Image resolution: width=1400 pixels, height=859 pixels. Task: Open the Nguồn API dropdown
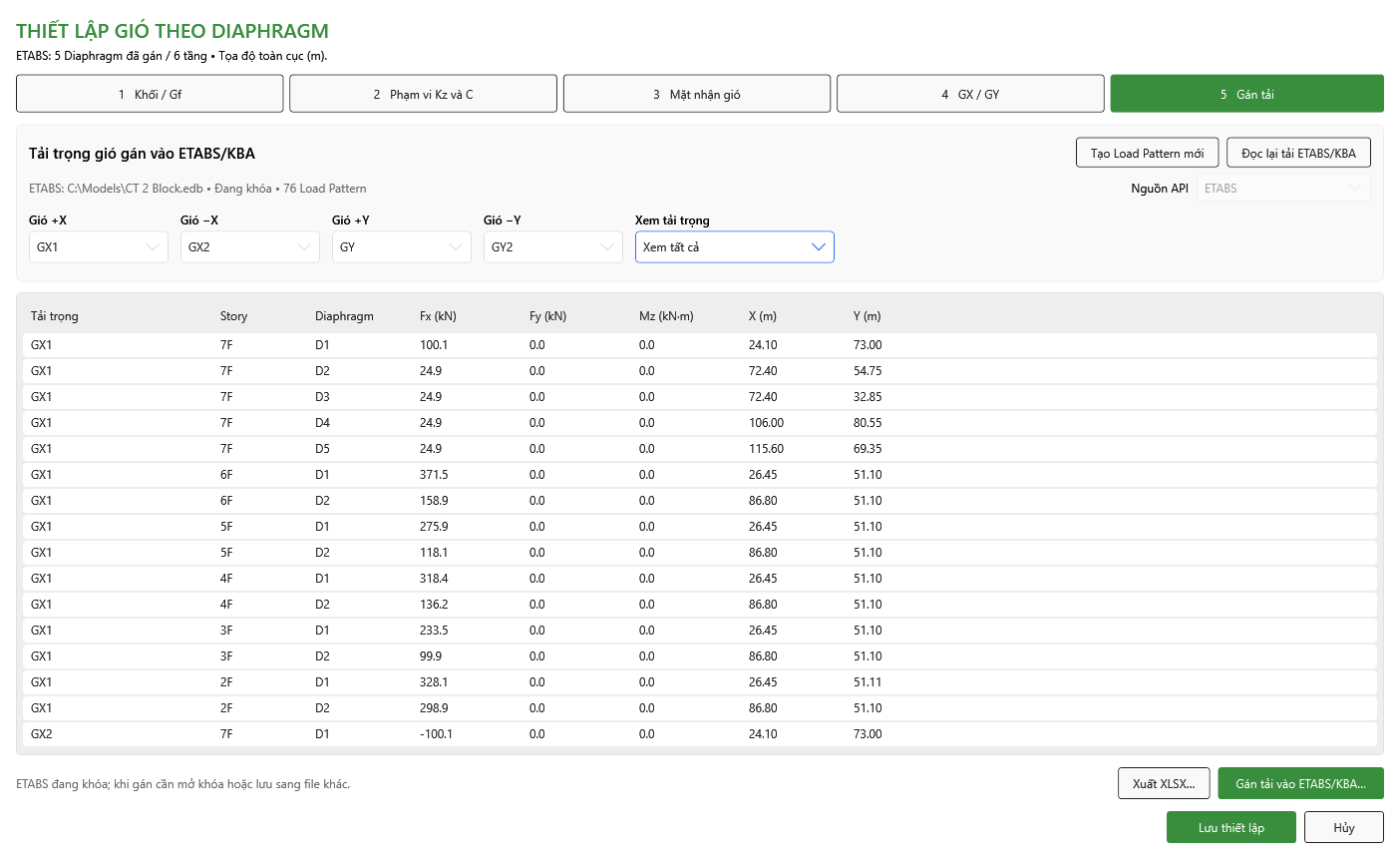(x=1283, y=188)
